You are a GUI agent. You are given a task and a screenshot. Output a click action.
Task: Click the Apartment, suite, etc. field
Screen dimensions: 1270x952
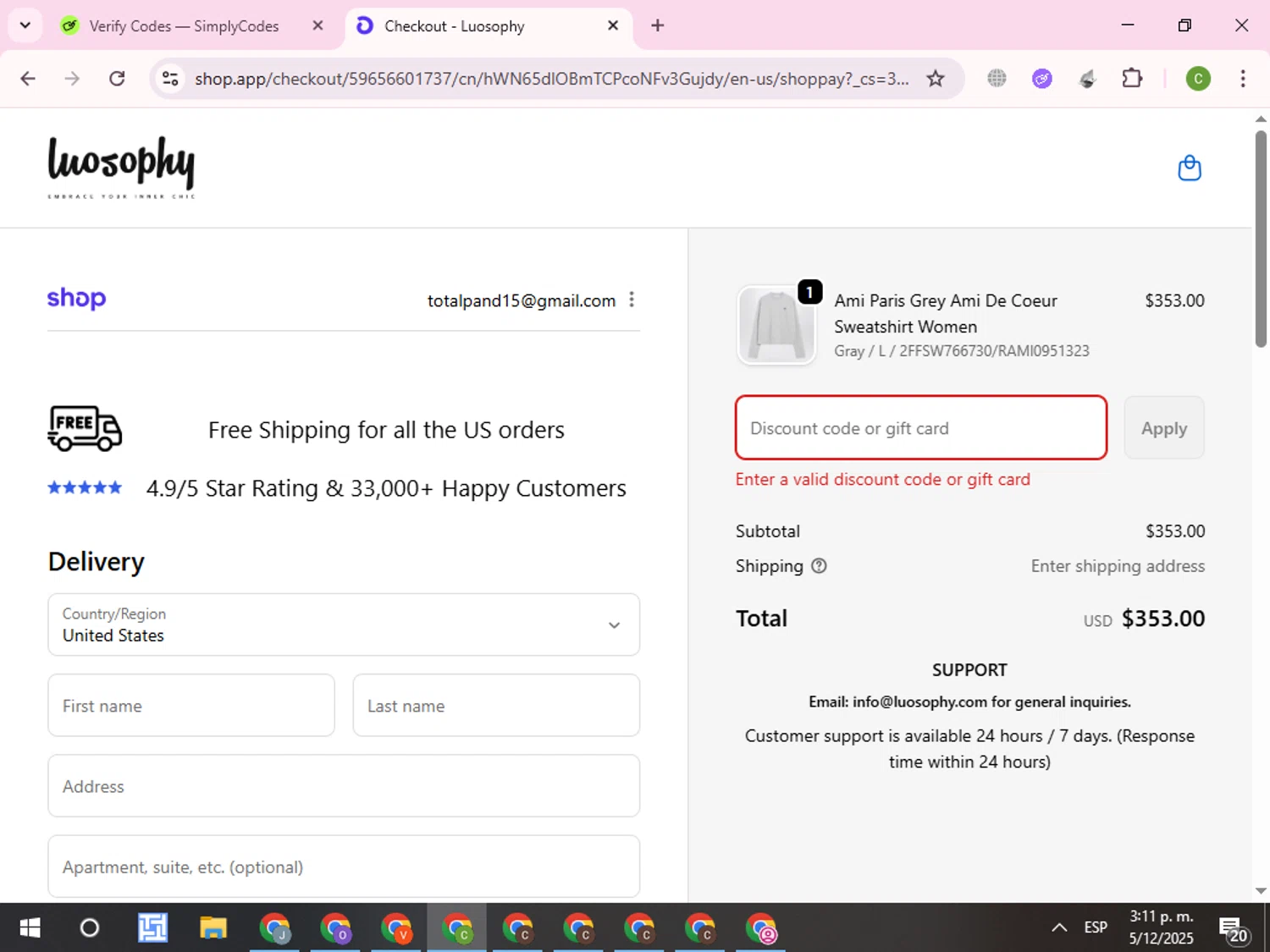point(344,867)
